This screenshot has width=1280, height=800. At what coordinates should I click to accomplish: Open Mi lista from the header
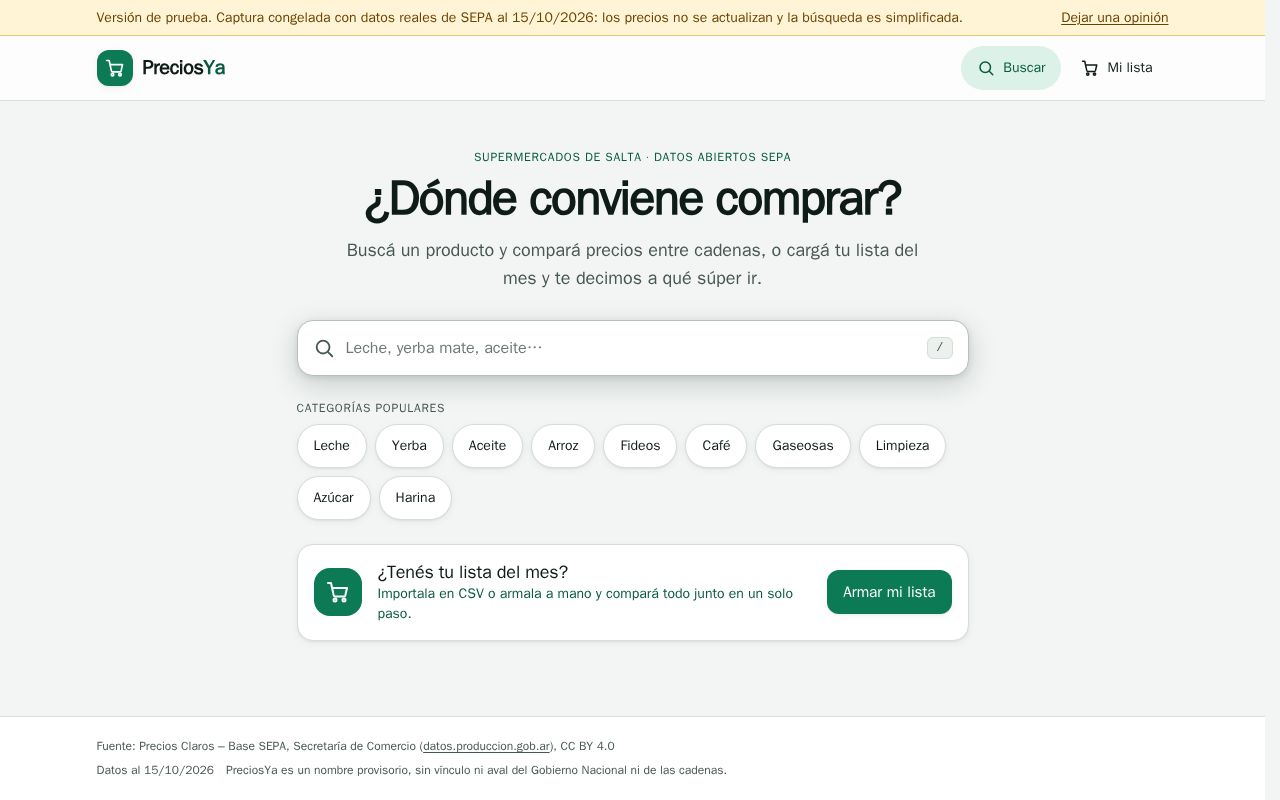(1117, 68)
